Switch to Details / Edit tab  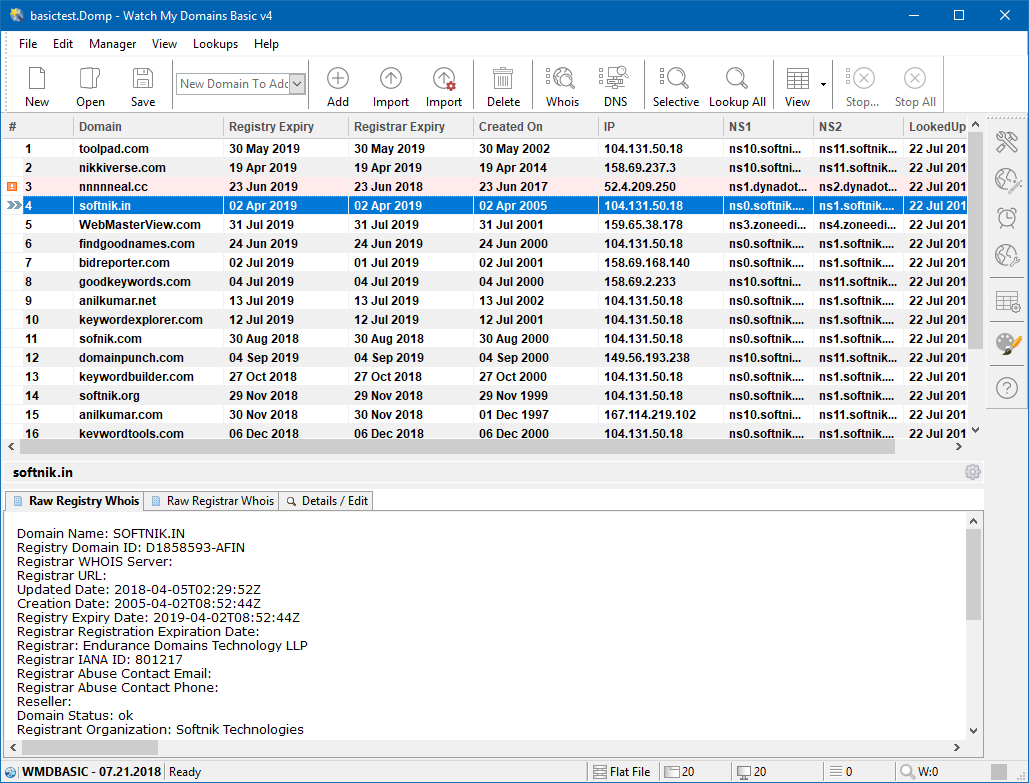pos(326,501)
